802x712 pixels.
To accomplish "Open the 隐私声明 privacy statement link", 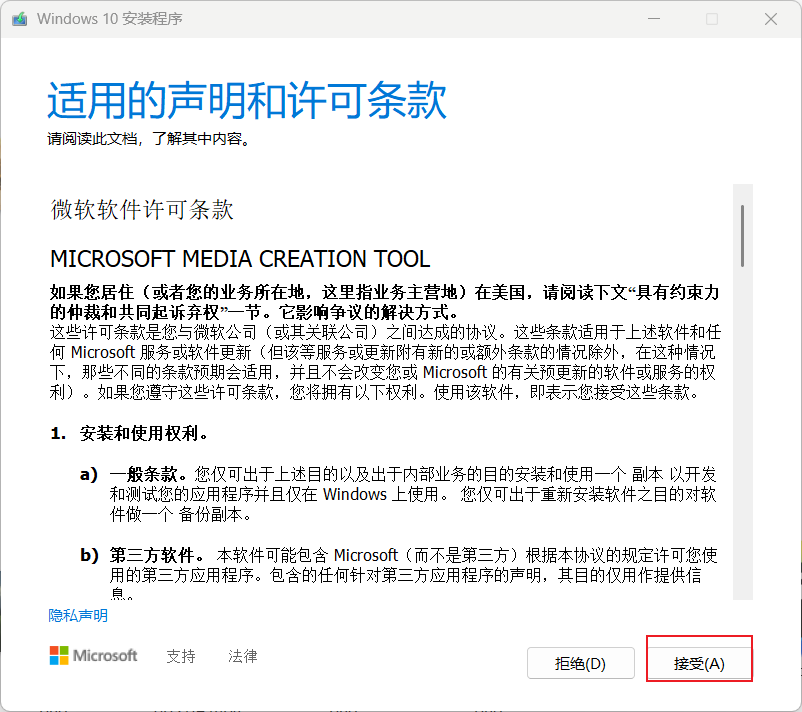I will [x=78, y=615].
